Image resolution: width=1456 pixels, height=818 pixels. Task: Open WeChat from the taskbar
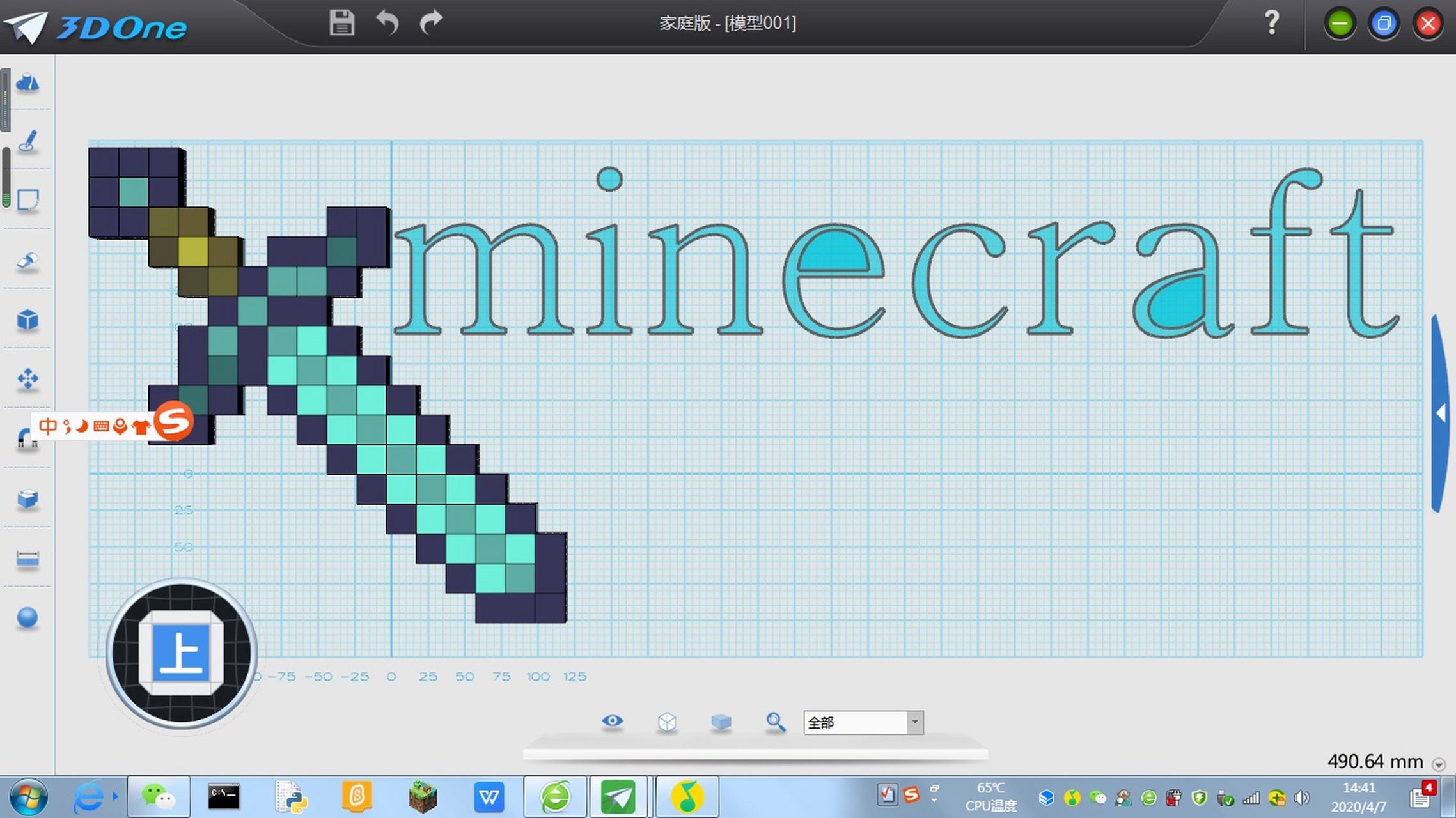(x=158, y=797)
